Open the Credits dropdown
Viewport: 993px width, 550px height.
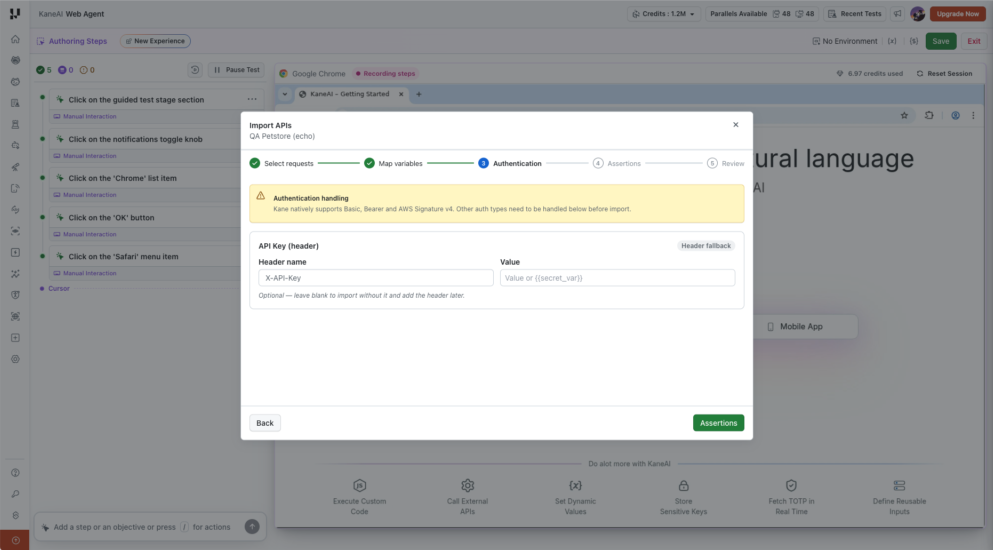click(x=664, y=13)
